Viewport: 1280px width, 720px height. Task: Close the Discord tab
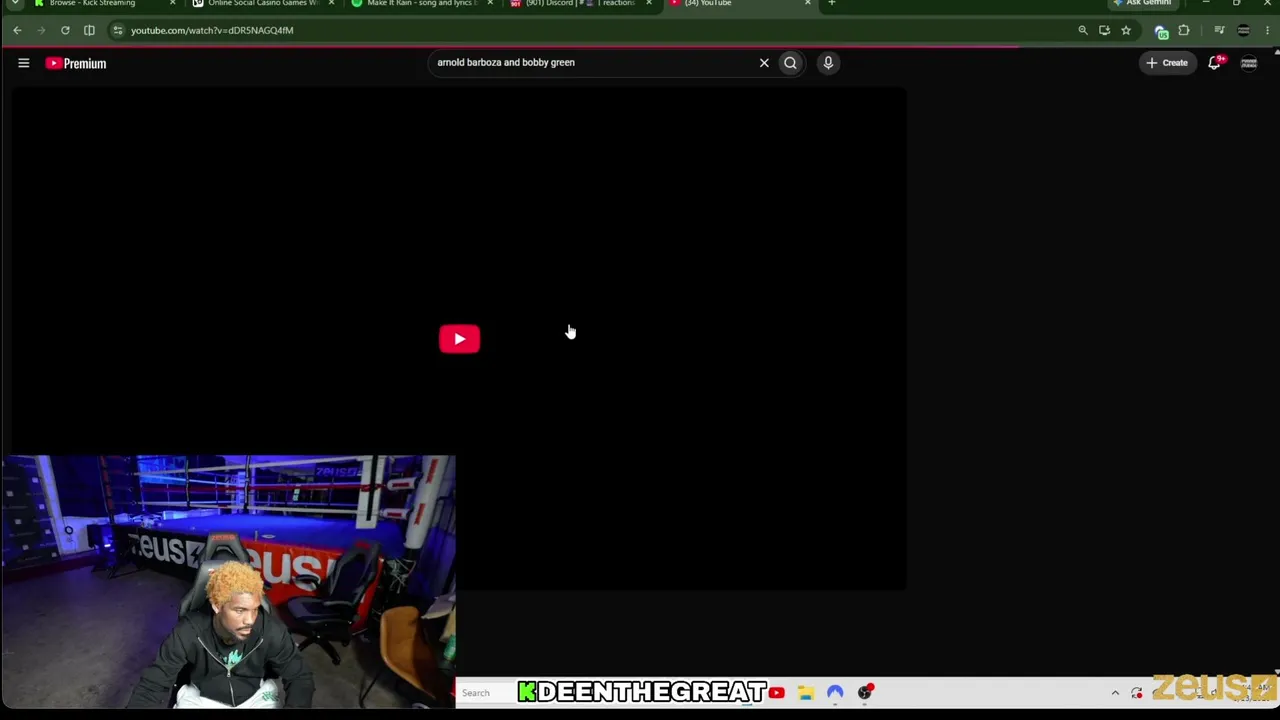649,3
